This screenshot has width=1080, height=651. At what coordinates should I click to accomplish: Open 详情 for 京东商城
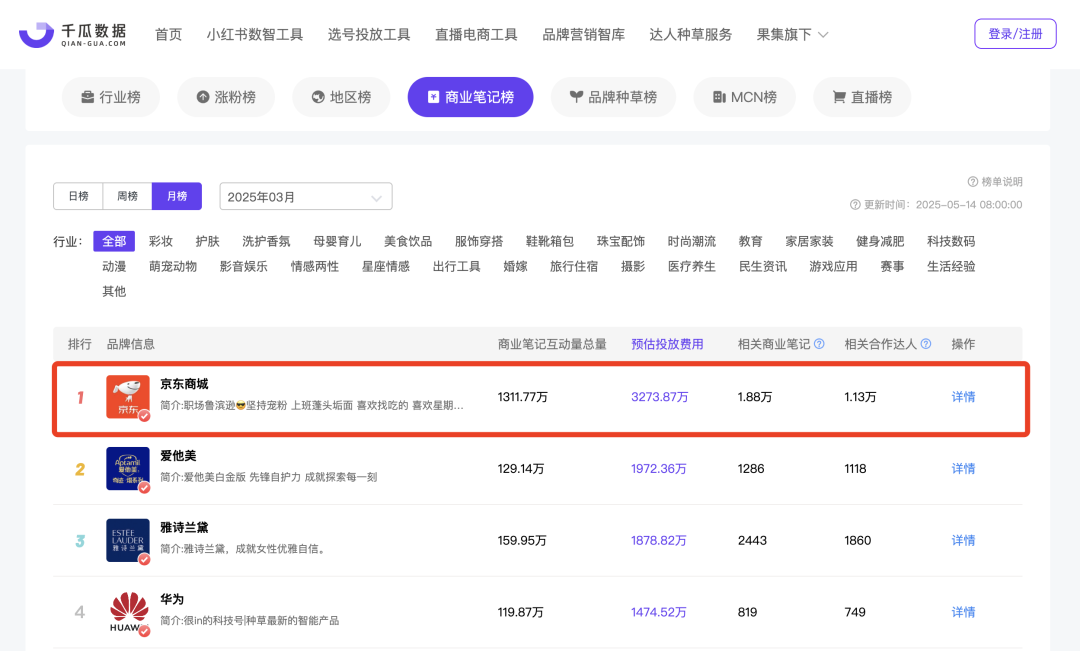pyautogui.click(x=962, y=397)
